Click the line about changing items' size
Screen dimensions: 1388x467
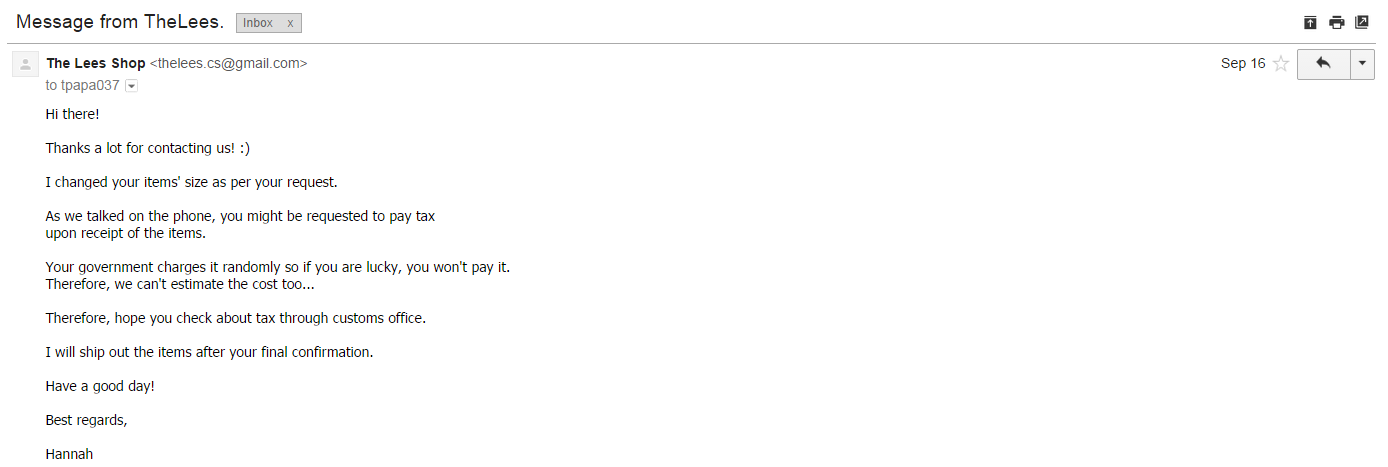192,182
